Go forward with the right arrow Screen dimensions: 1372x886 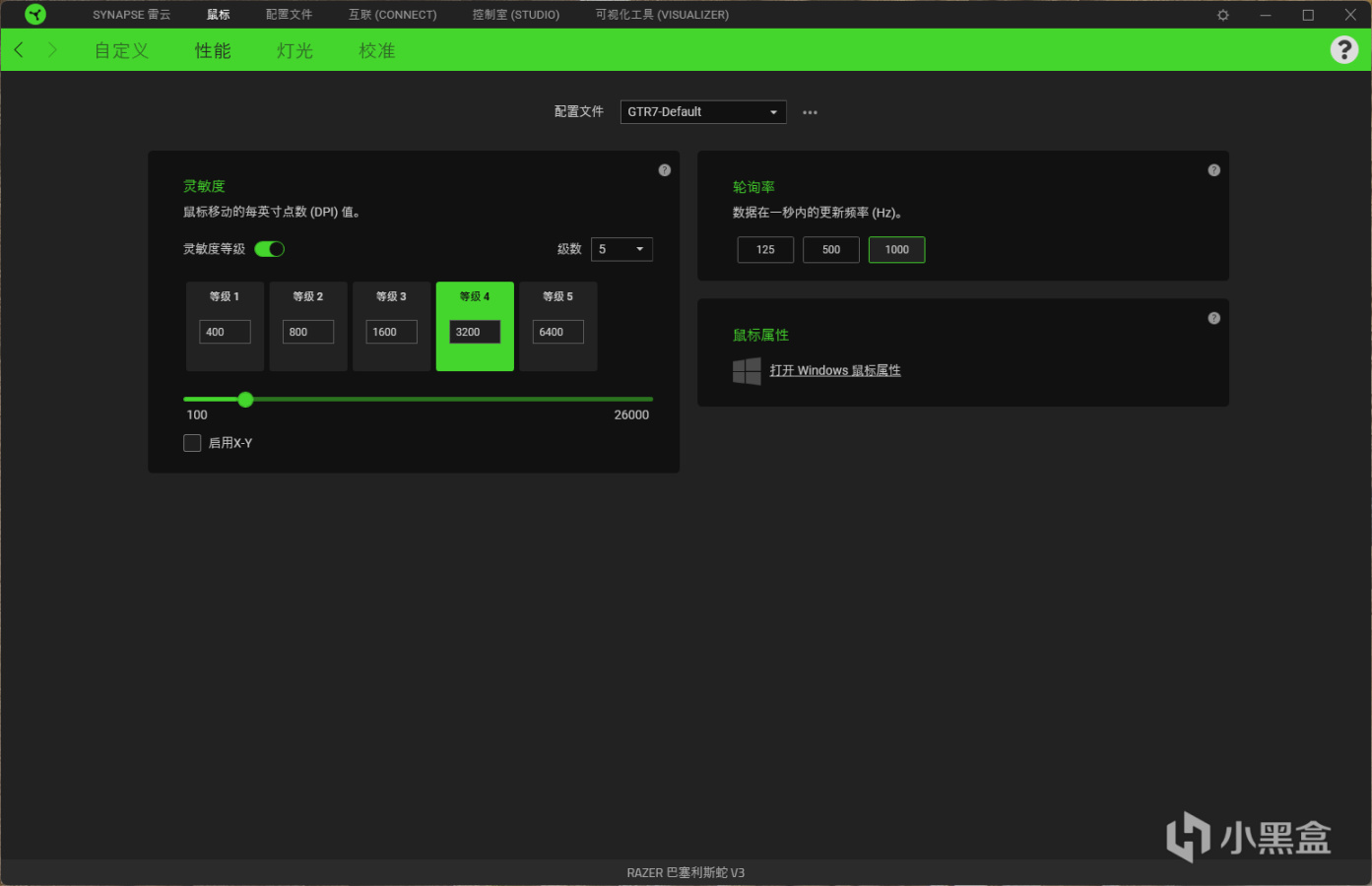52,49
